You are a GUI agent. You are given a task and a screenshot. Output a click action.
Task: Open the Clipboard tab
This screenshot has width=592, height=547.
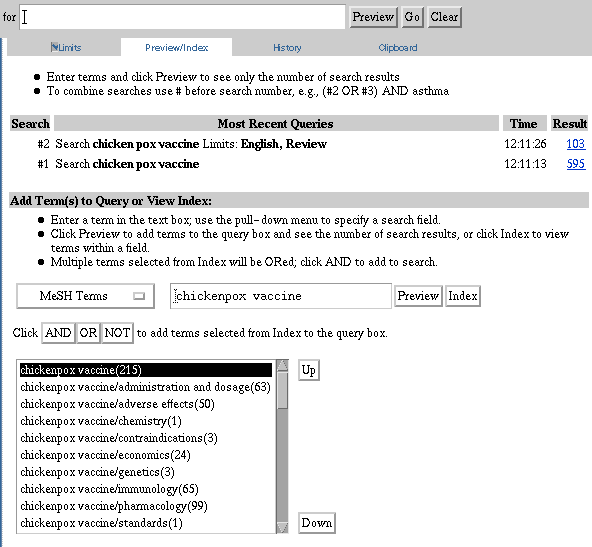[x=398, y=48]
